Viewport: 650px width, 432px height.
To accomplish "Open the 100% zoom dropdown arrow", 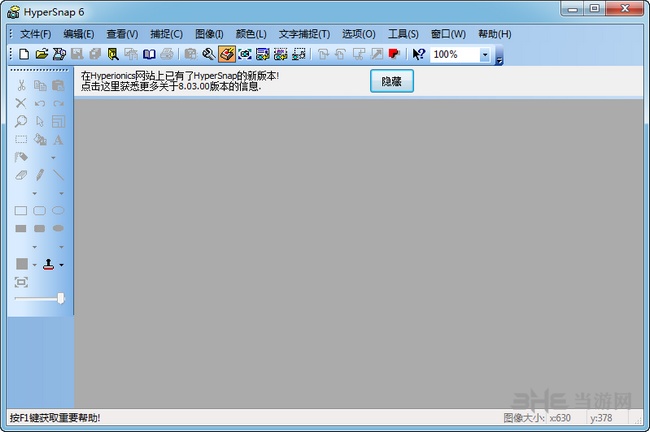I will pos(485,55).
